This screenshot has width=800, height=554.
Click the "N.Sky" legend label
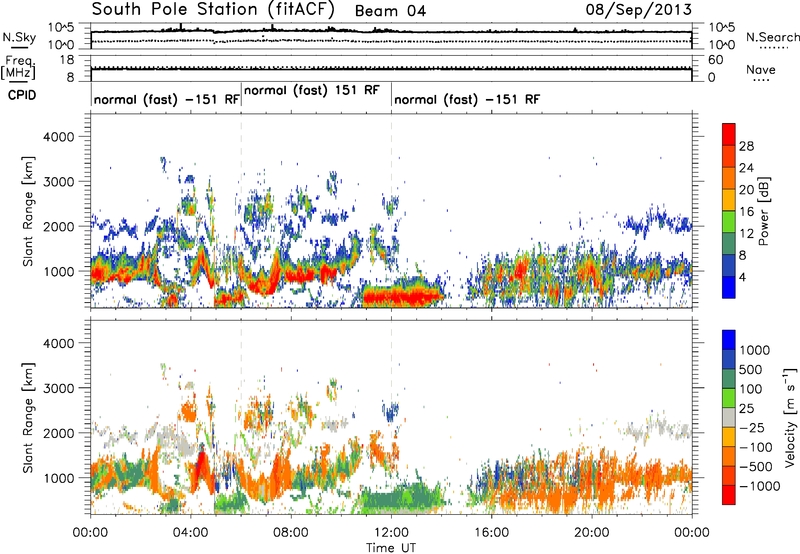(x=19, y=37)
